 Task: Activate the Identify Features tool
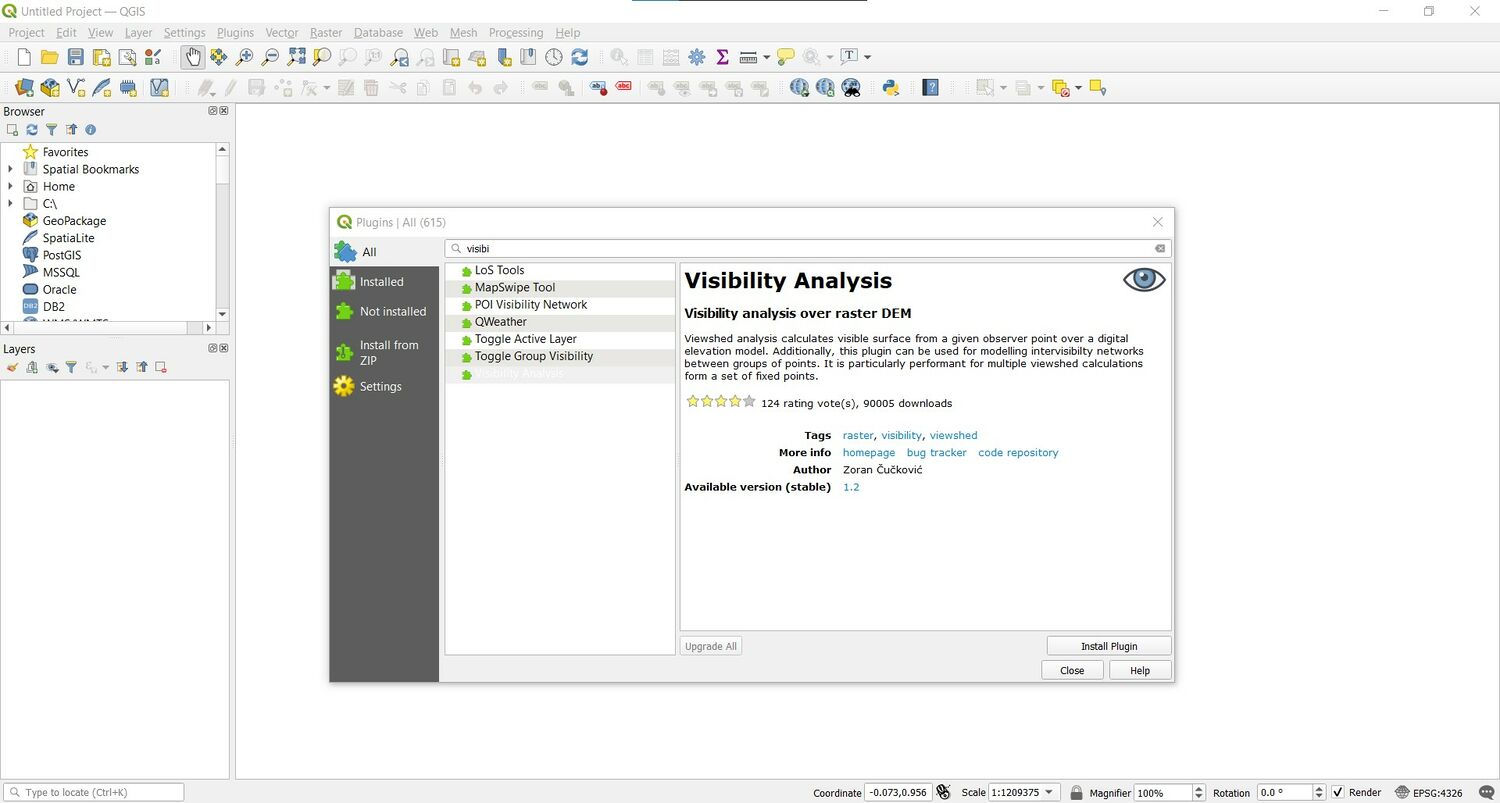(619, 57)
